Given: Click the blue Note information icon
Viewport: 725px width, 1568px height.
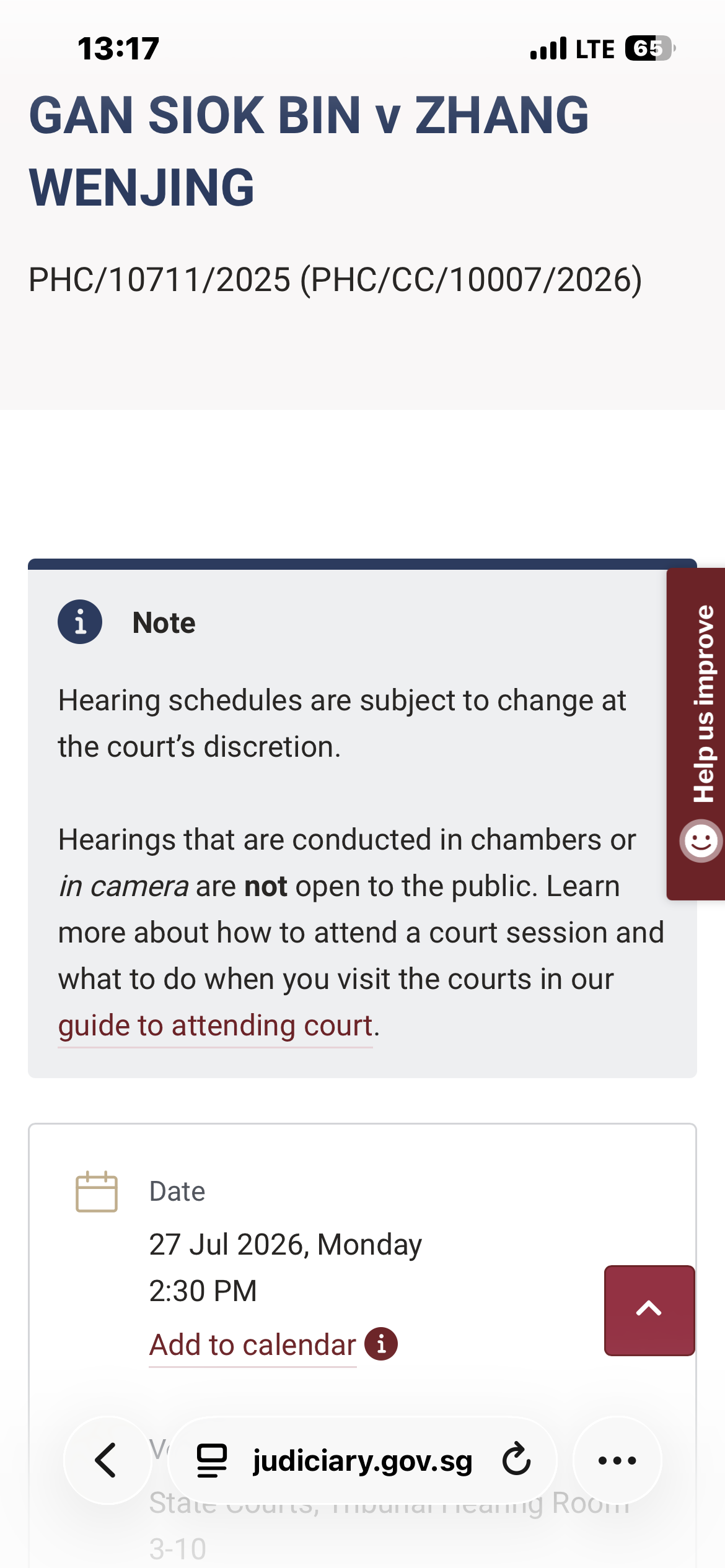Looking at the screenshot, I should click(80, 622).
